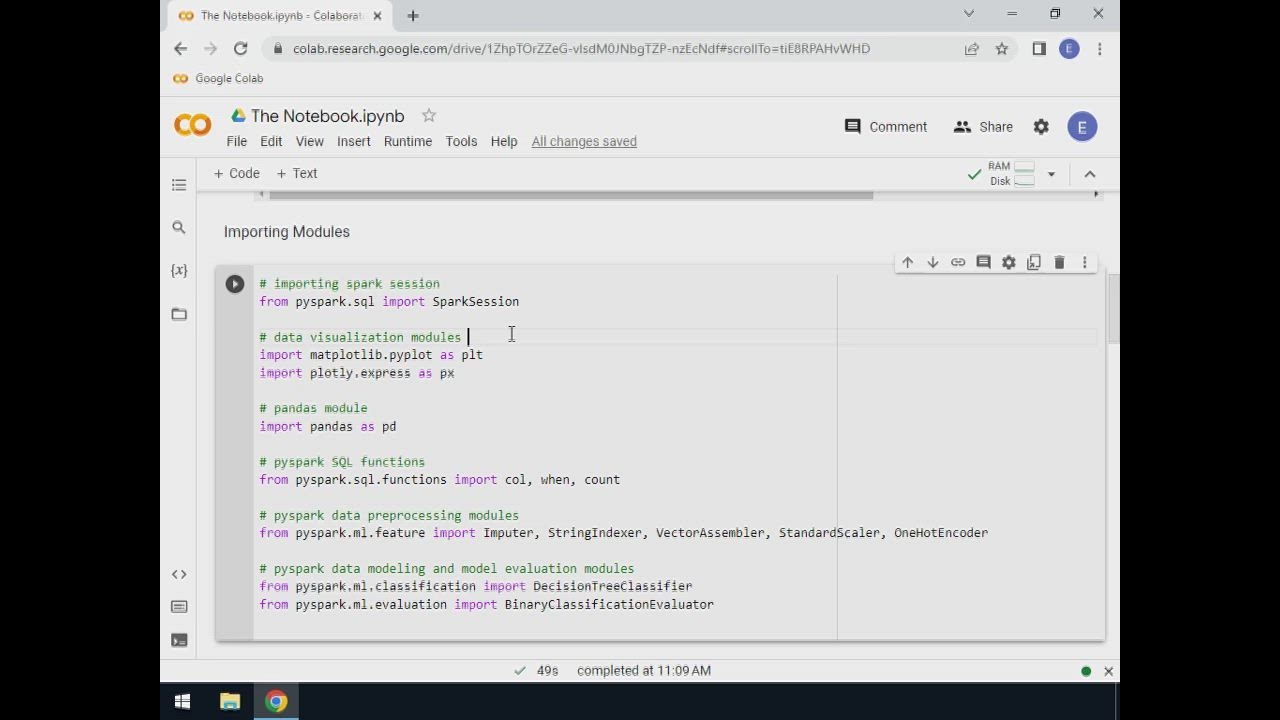This screenshot has height=720, width=1280.
Task: Focus the browser address bar URL
Action: tap(581, 49)
